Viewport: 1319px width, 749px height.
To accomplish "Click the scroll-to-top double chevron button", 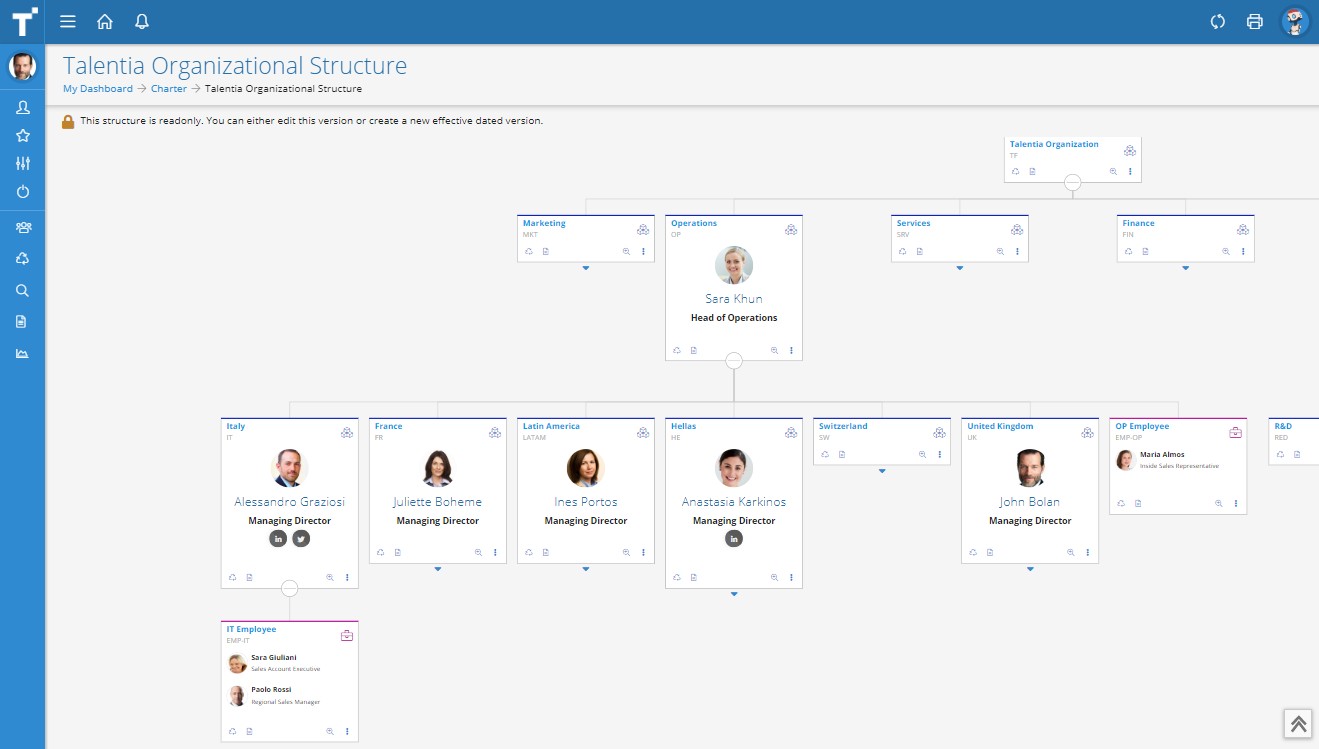I will 1298,724.
